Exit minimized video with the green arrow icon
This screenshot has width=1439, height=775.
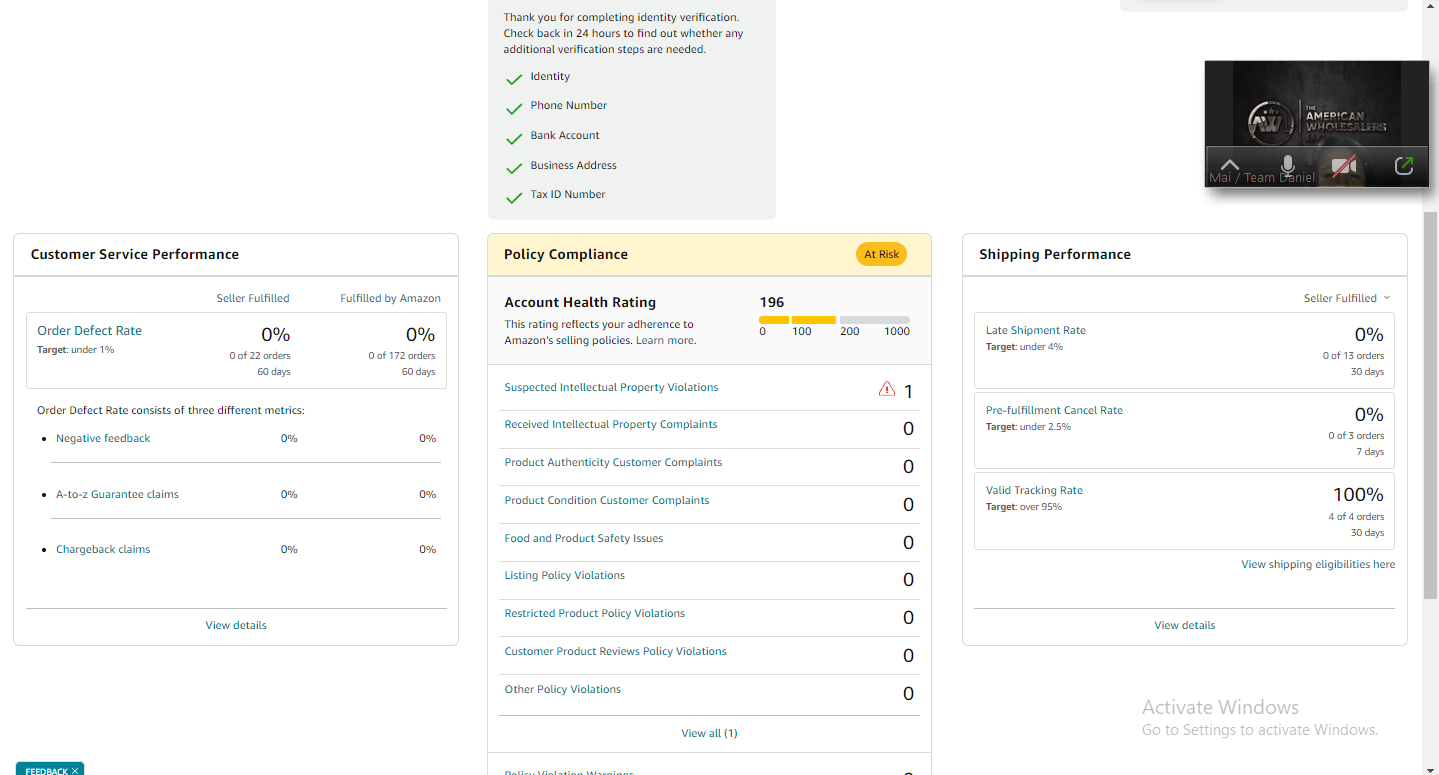tap(1403, 166)
